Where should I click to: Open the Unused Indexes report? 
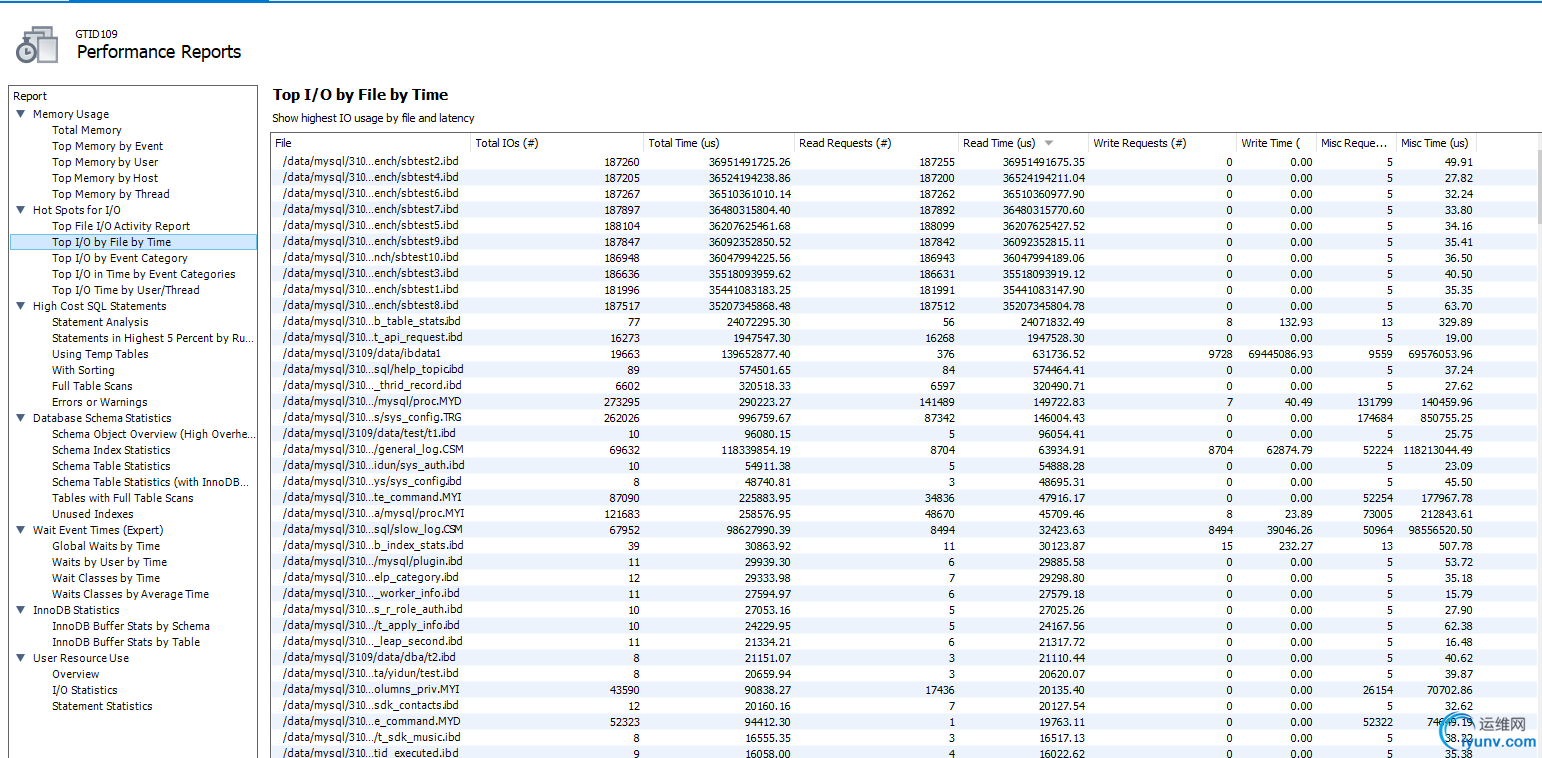point(93,514)
